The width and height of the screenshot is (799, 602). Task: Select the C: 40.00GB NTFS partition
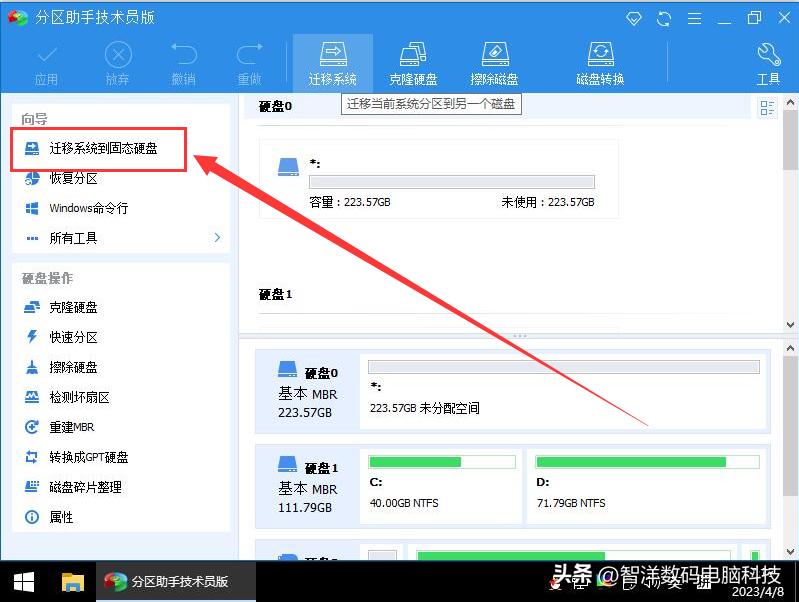coord(441,486)
